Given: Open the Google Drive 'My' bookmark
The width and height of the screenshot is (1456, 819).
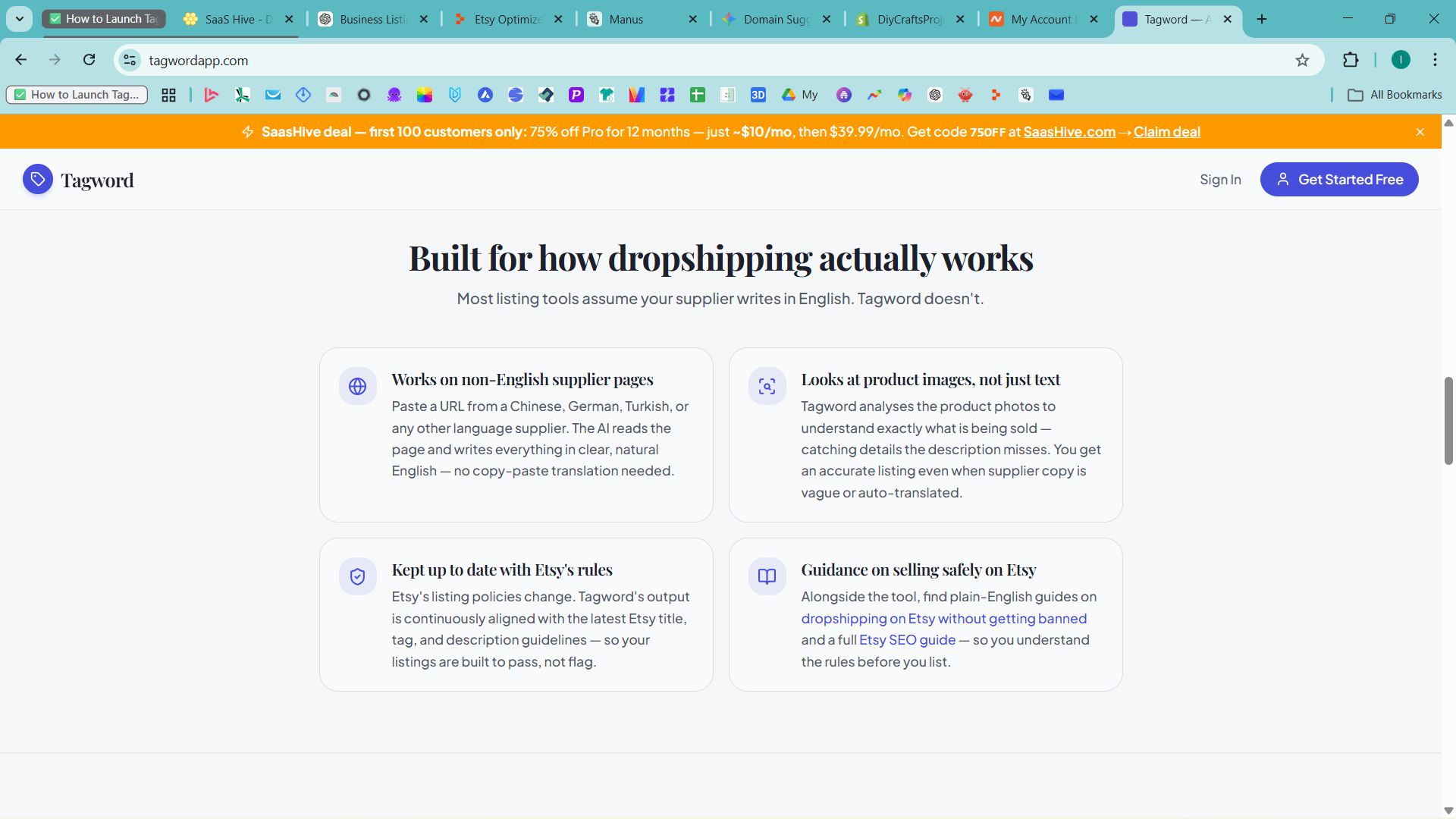Looking at the screenshot, I should 800,95.
